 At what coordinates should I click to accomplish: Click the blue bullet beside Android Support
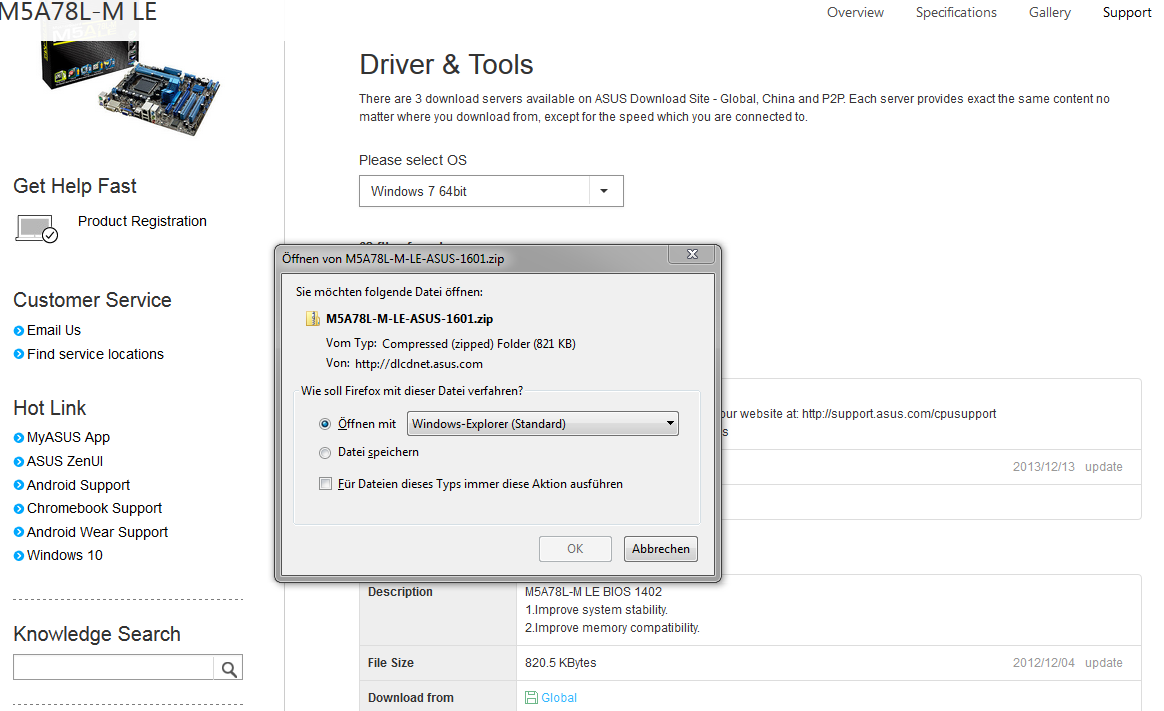coord(19,485)
